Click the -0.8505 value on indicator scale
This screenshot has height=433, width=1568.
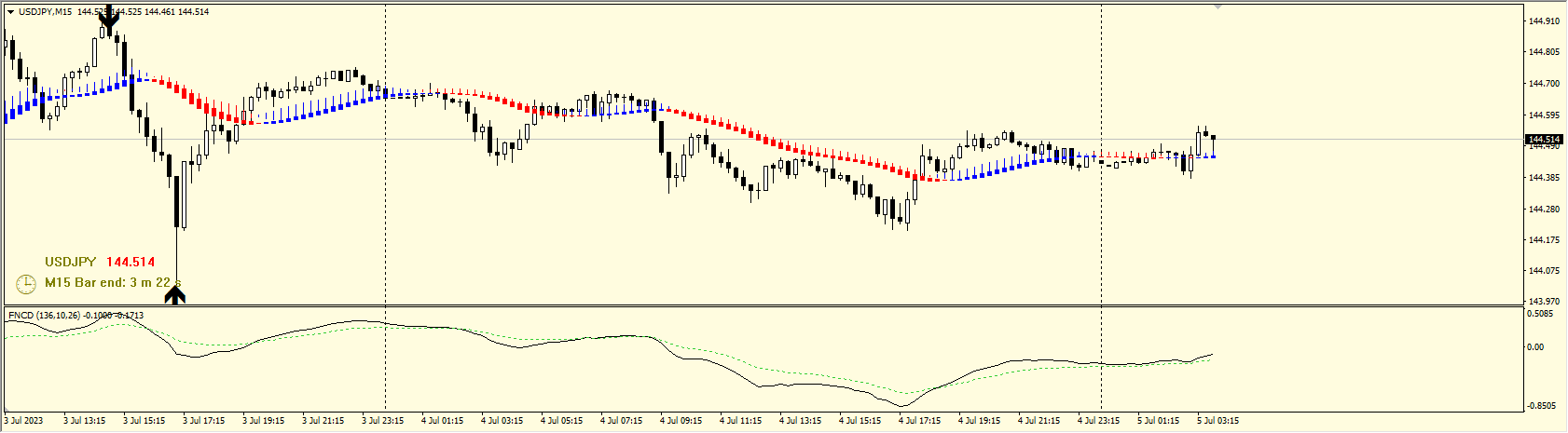pos(1544,406)
